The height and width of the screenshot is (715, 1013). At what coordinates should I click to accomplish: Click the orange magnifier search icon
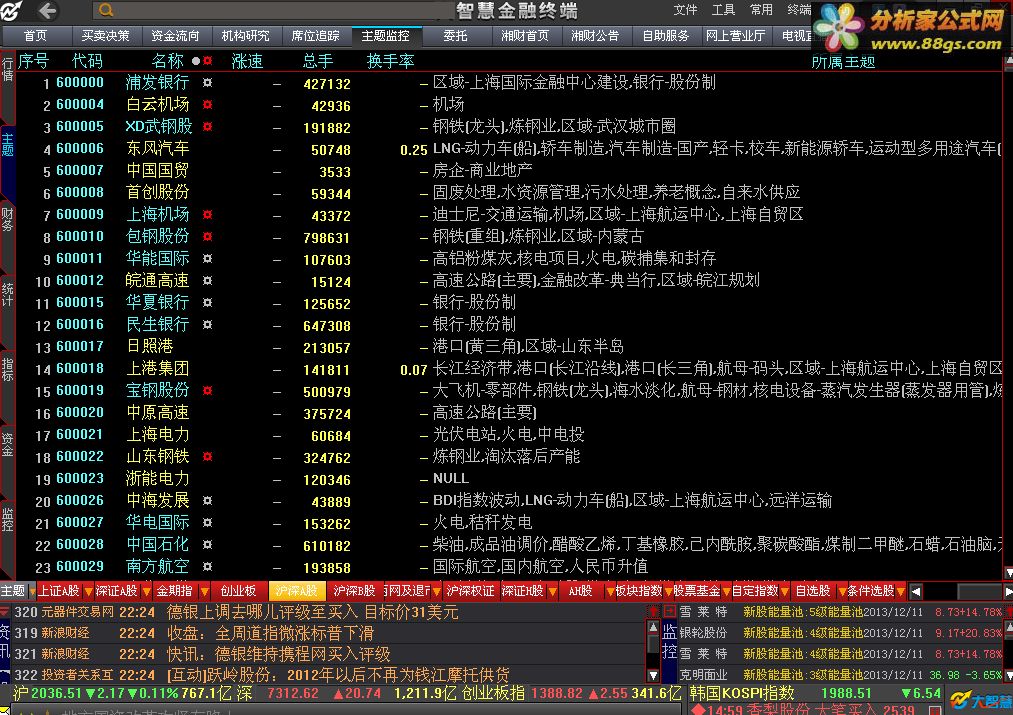click(x=107, y=10)
